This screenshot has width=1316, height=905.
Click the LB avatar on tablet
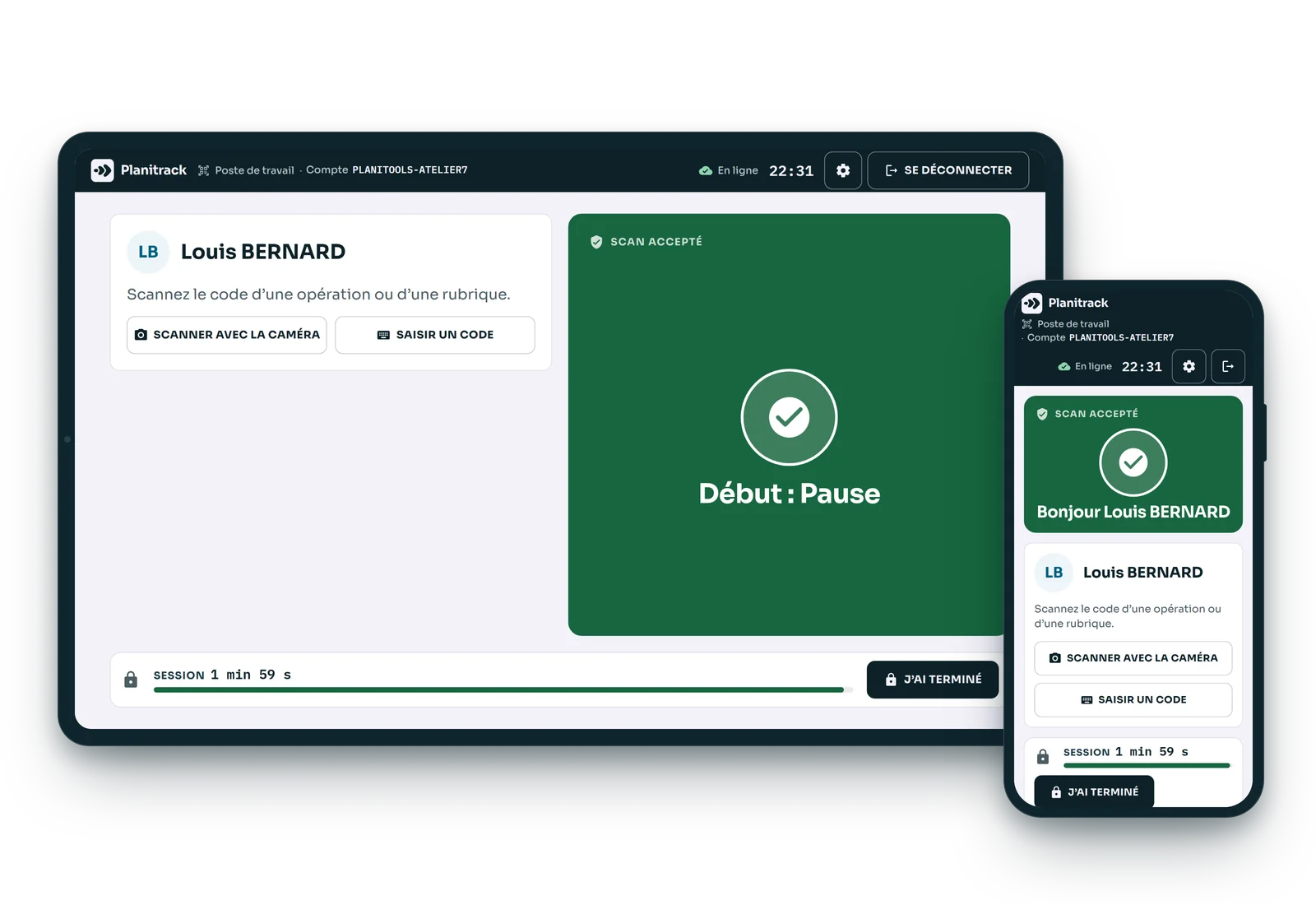pyautogui.click(x=148, y=252)
